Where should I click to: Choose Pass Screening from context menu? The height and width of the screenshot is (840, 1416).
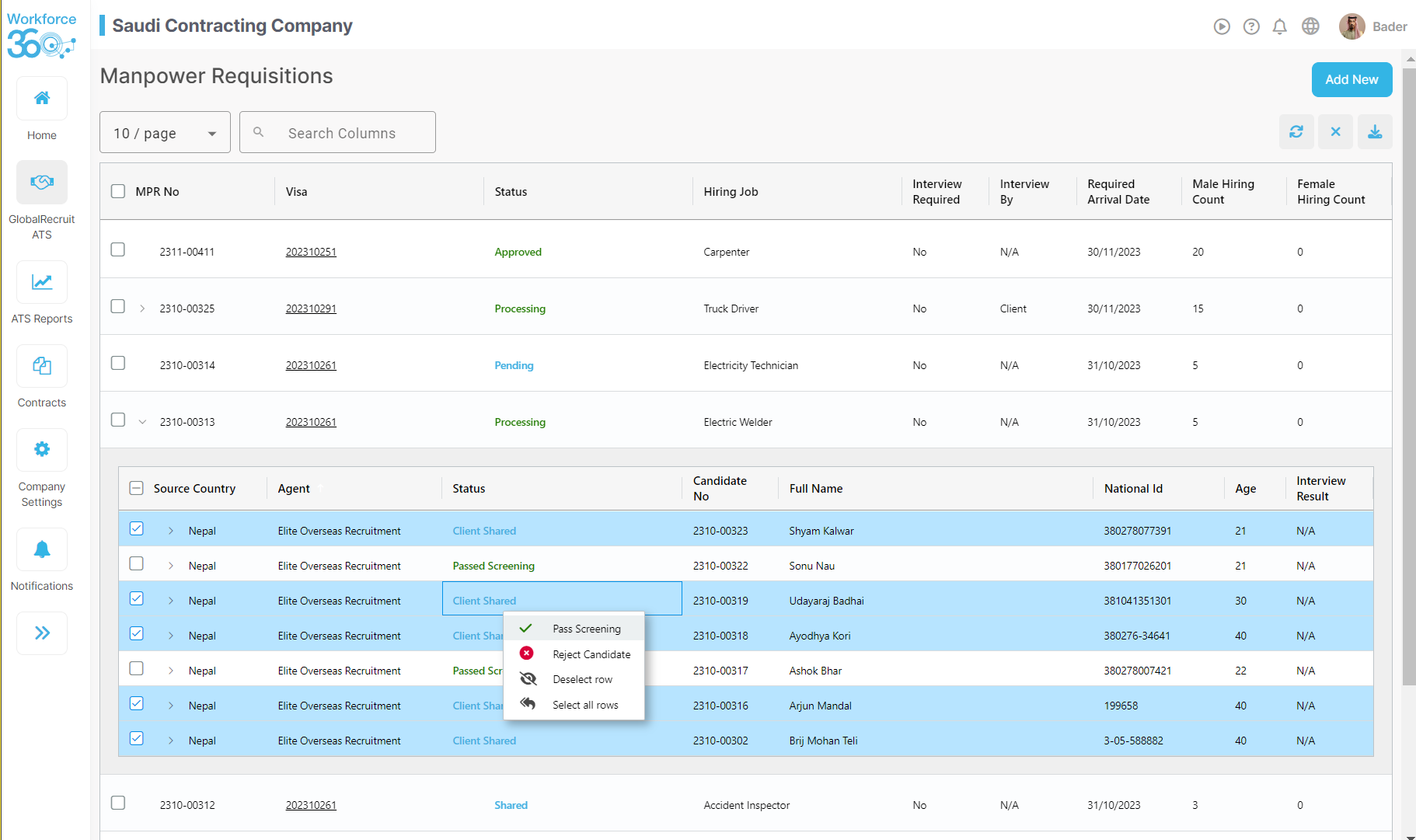[x=586, y=629]
